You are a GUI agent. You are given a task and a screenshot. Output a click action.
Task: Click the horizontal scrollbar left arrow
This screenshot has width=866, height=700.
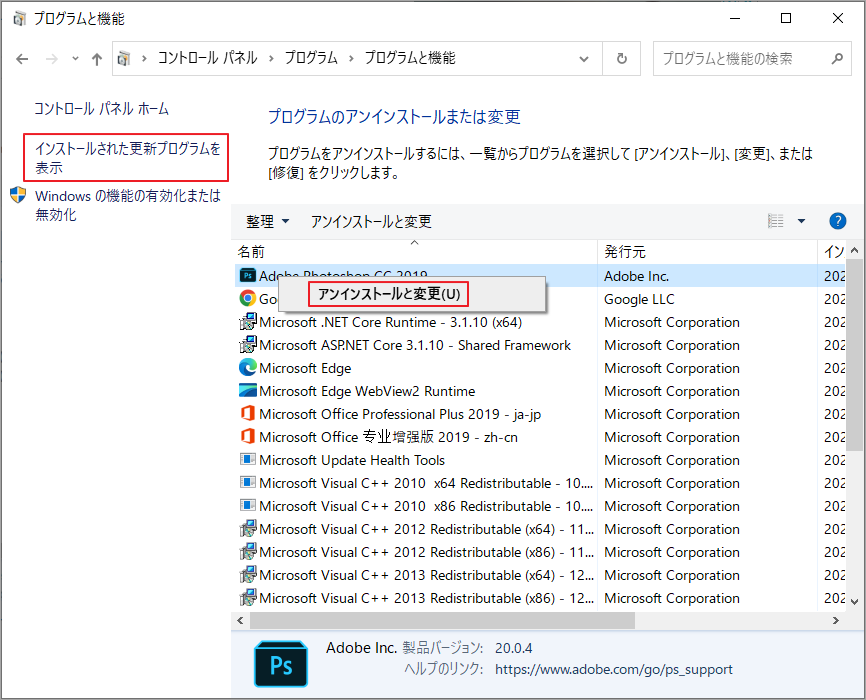click(x=240, y=620)
